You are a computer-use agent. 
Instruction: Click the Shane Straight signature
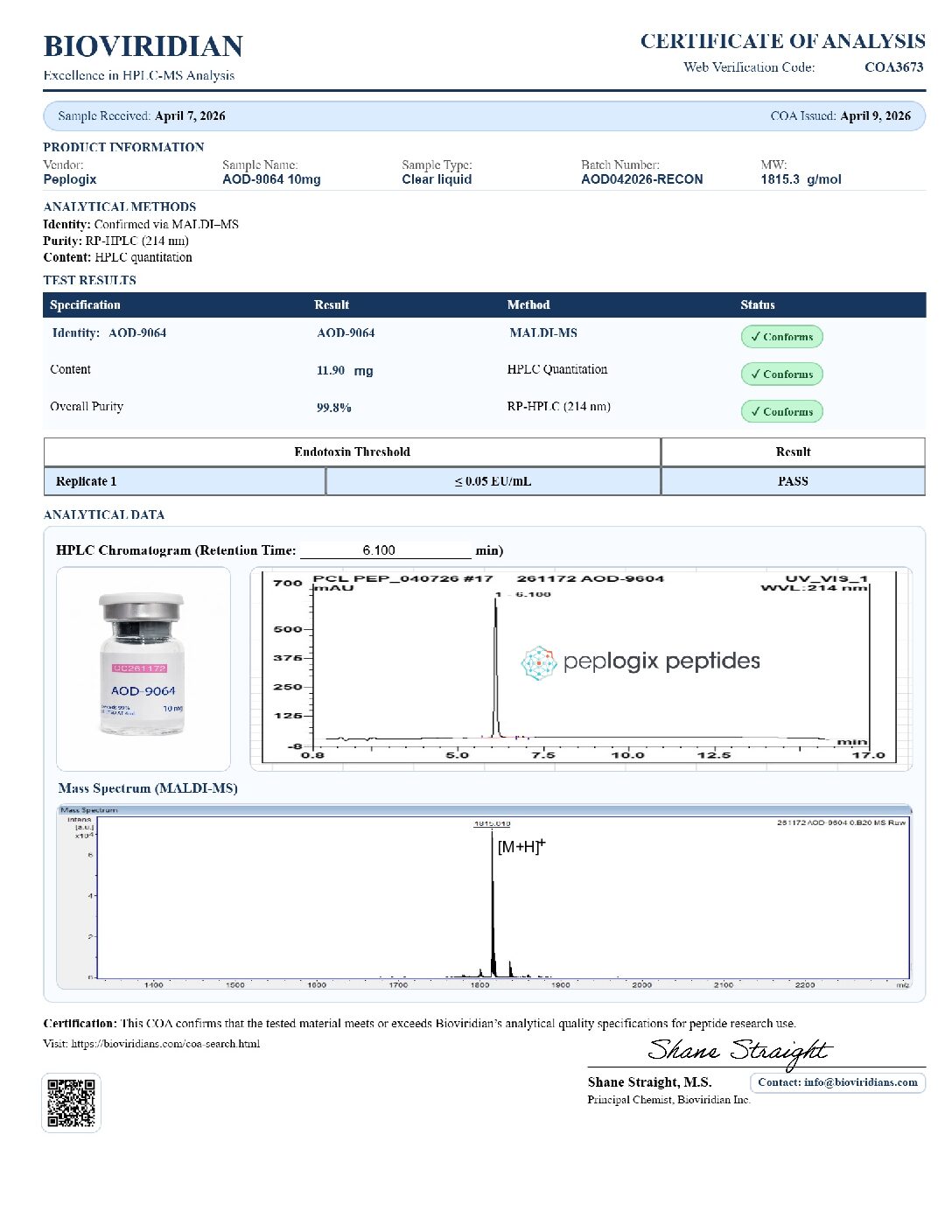[x=739, y=1051]
